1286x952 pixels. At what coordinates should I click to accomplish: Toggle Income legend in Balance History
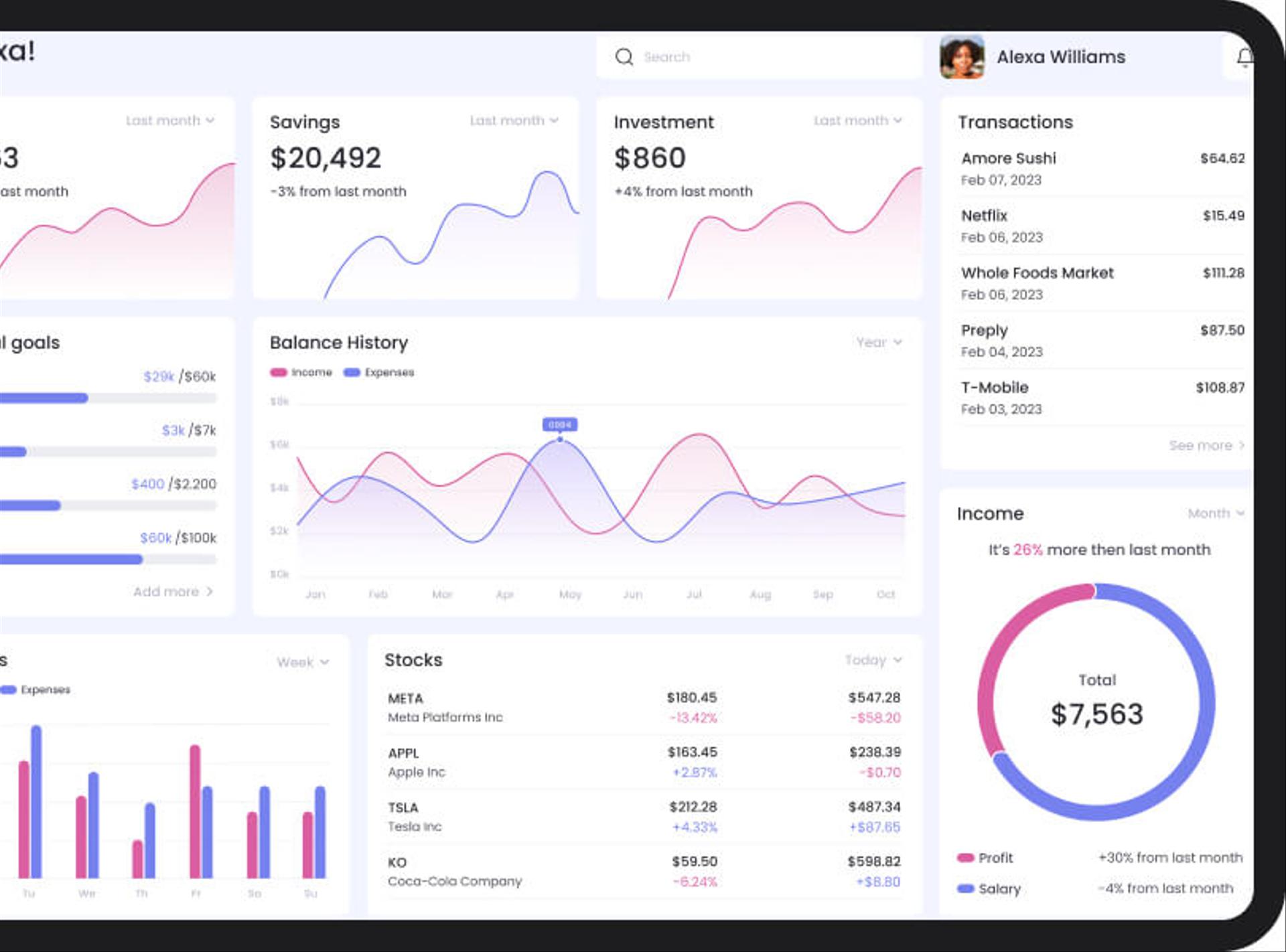(x=301, y=372)
